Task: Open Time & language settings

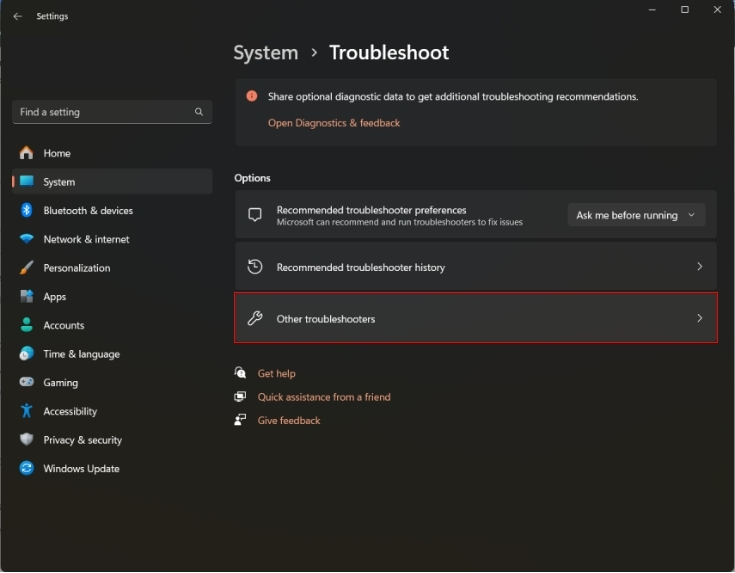Action: (x=112, y=354)
